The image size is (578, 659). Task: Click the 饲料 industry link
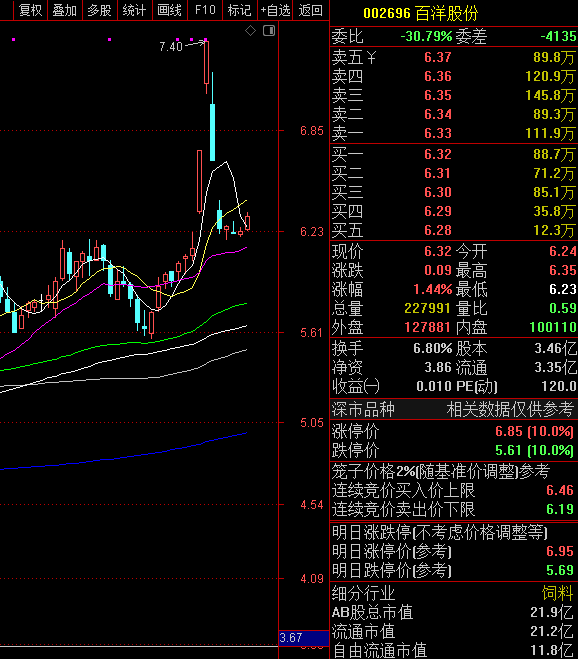[x=557, y=593]
